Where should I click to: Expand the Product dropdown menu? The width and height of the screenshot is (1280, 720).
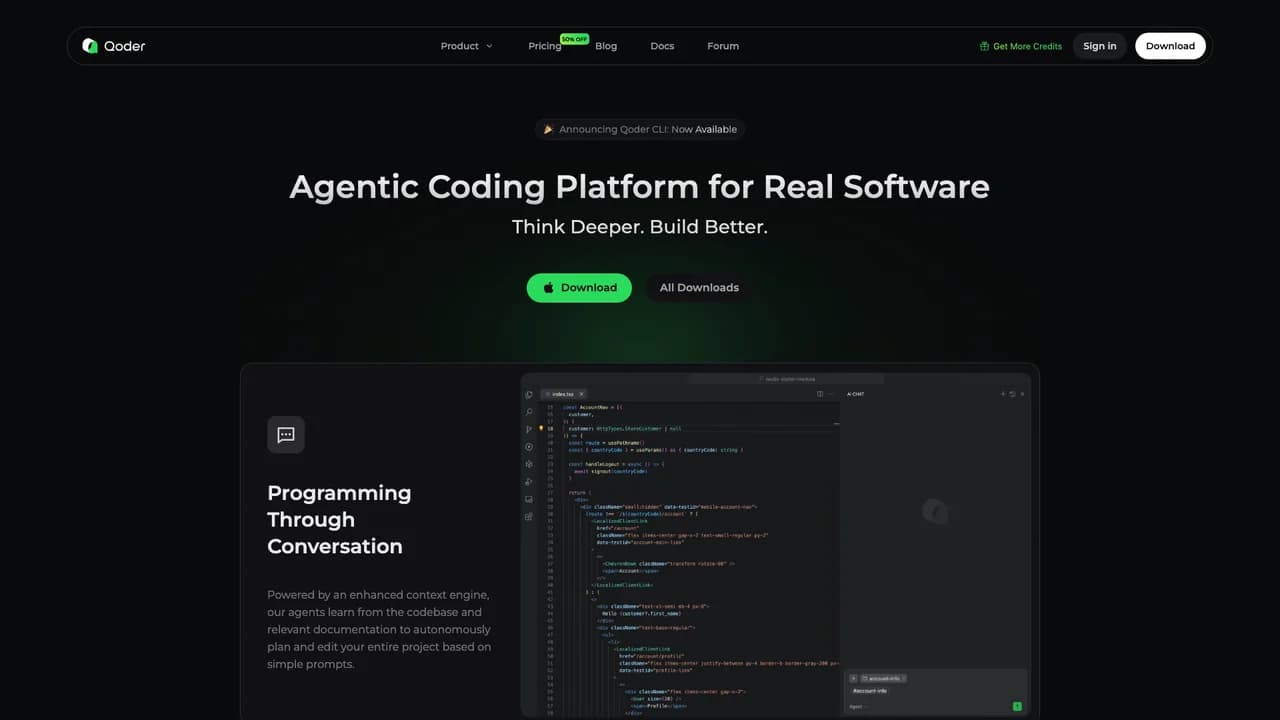pos(466,46)
